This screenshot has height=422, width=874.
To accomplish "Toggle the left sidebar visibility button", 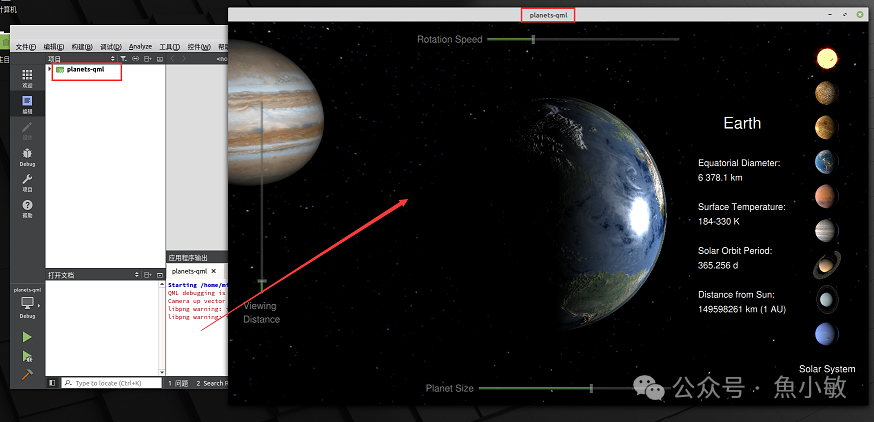I will point(52,383).
